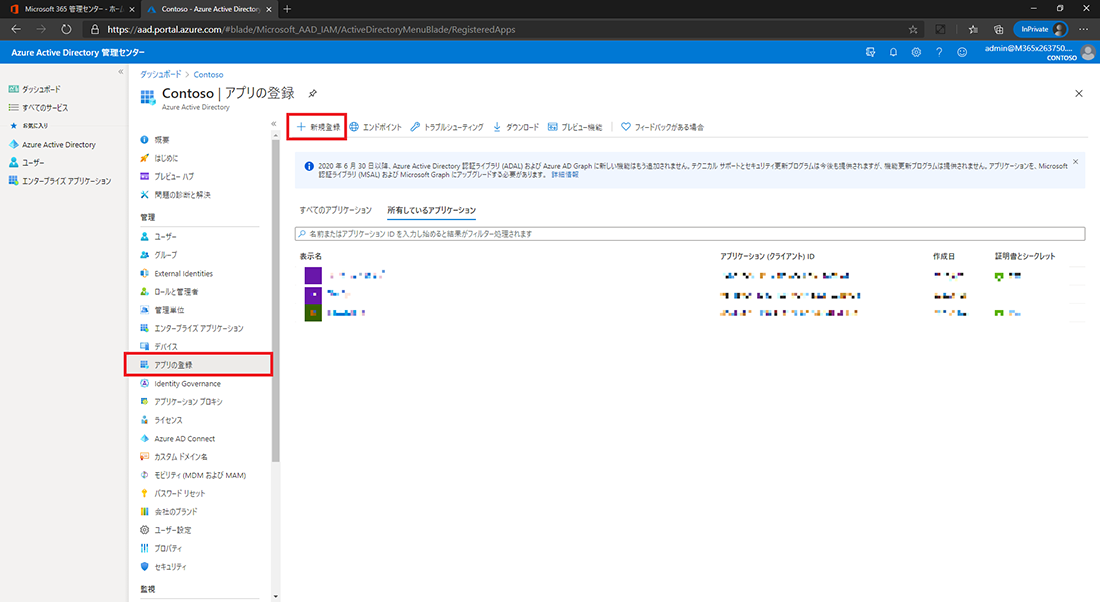Collapse the Contoso resource menu with the chevrons
Image resolution: width=1100 pixels, height=602 pixels.
[274, 123]
